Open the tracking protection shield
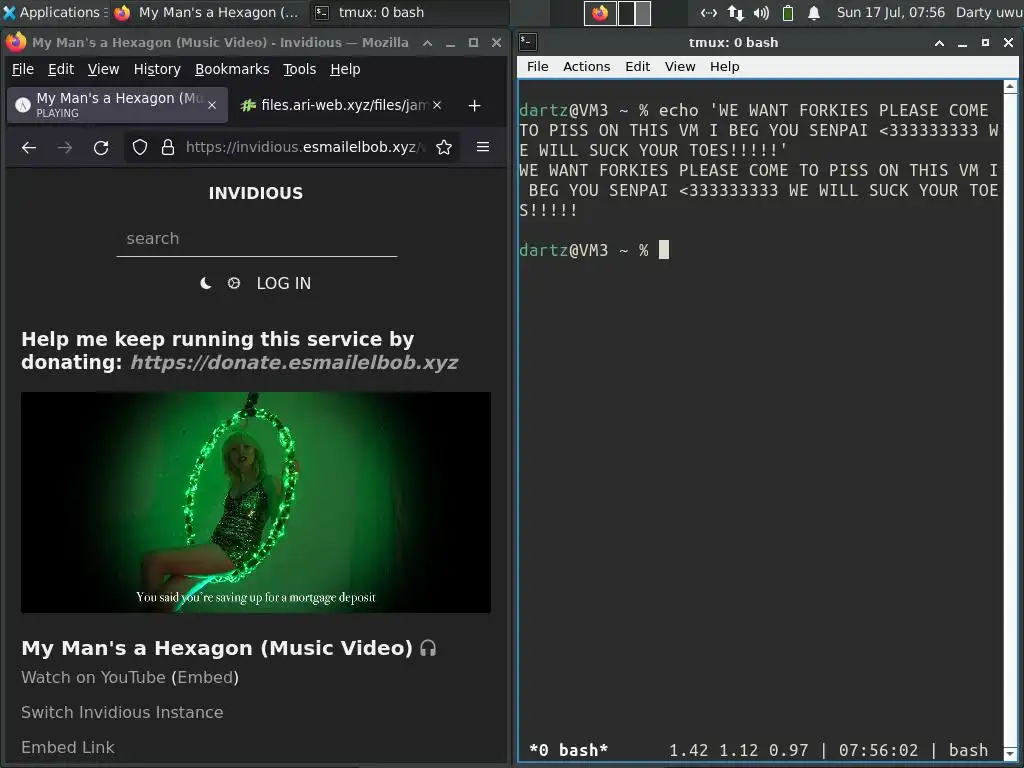Image resolution: width=1024 pixels, height=768 pixels. [140, 148]
